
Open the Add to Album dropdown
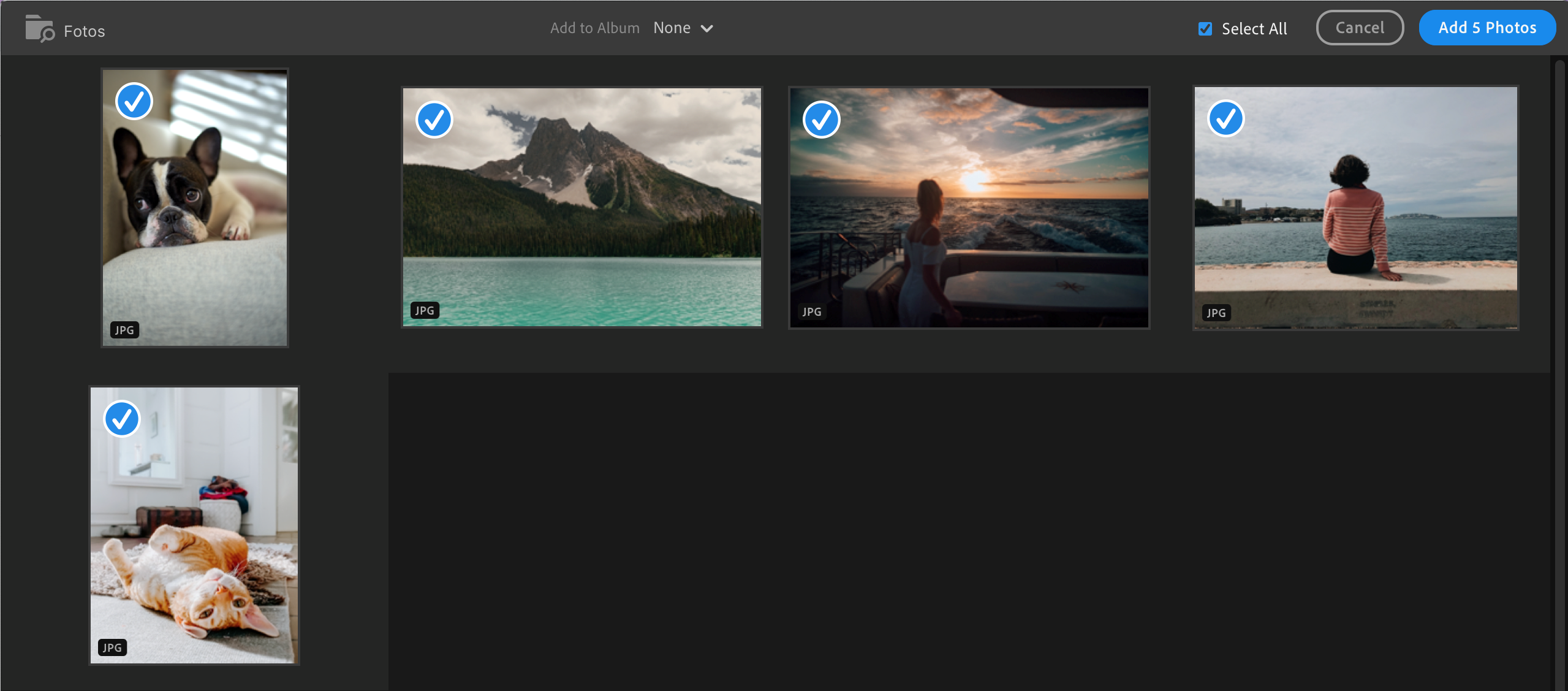coord(672,28)
